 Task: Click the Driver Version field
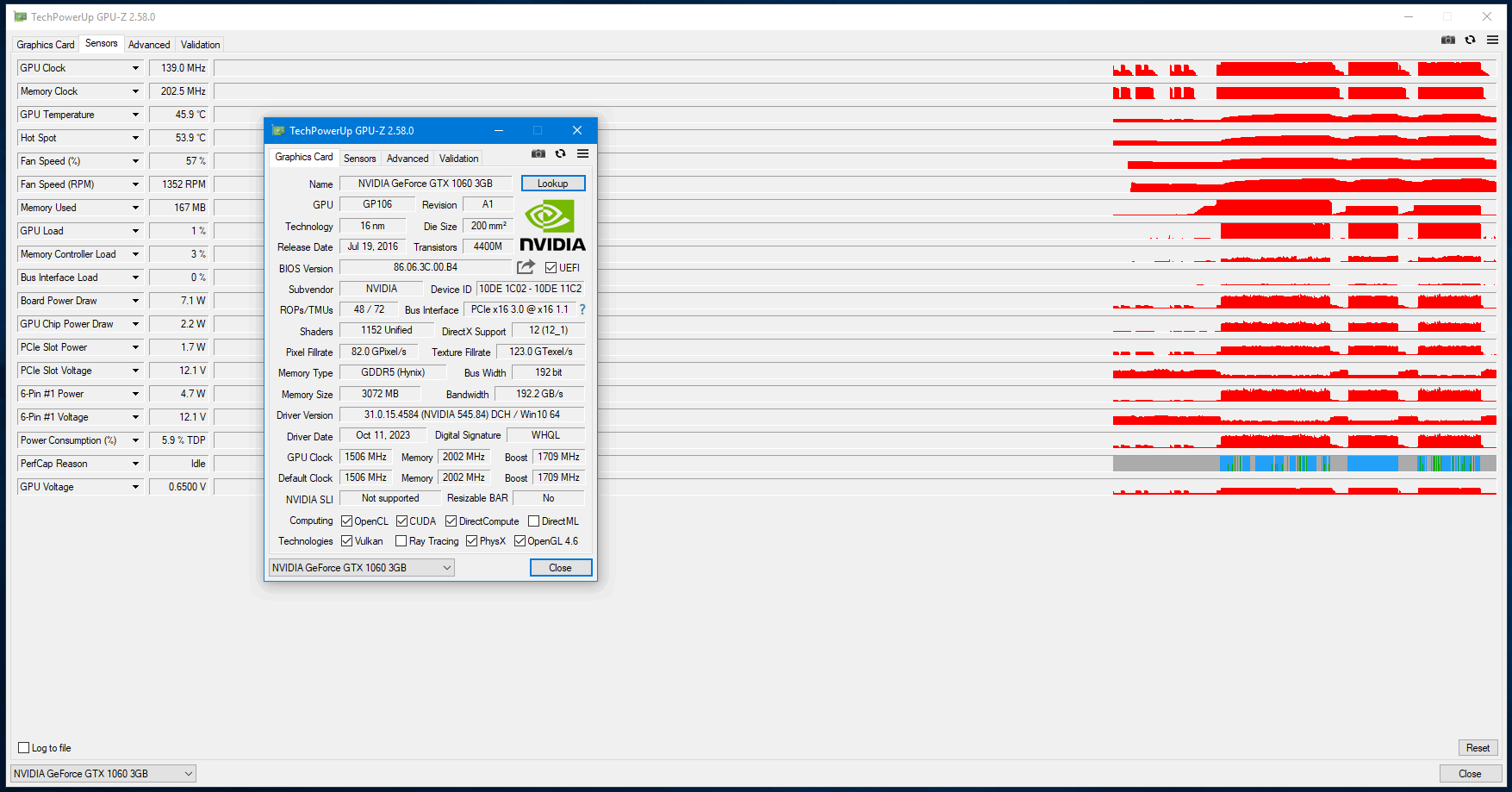point(462,415)
